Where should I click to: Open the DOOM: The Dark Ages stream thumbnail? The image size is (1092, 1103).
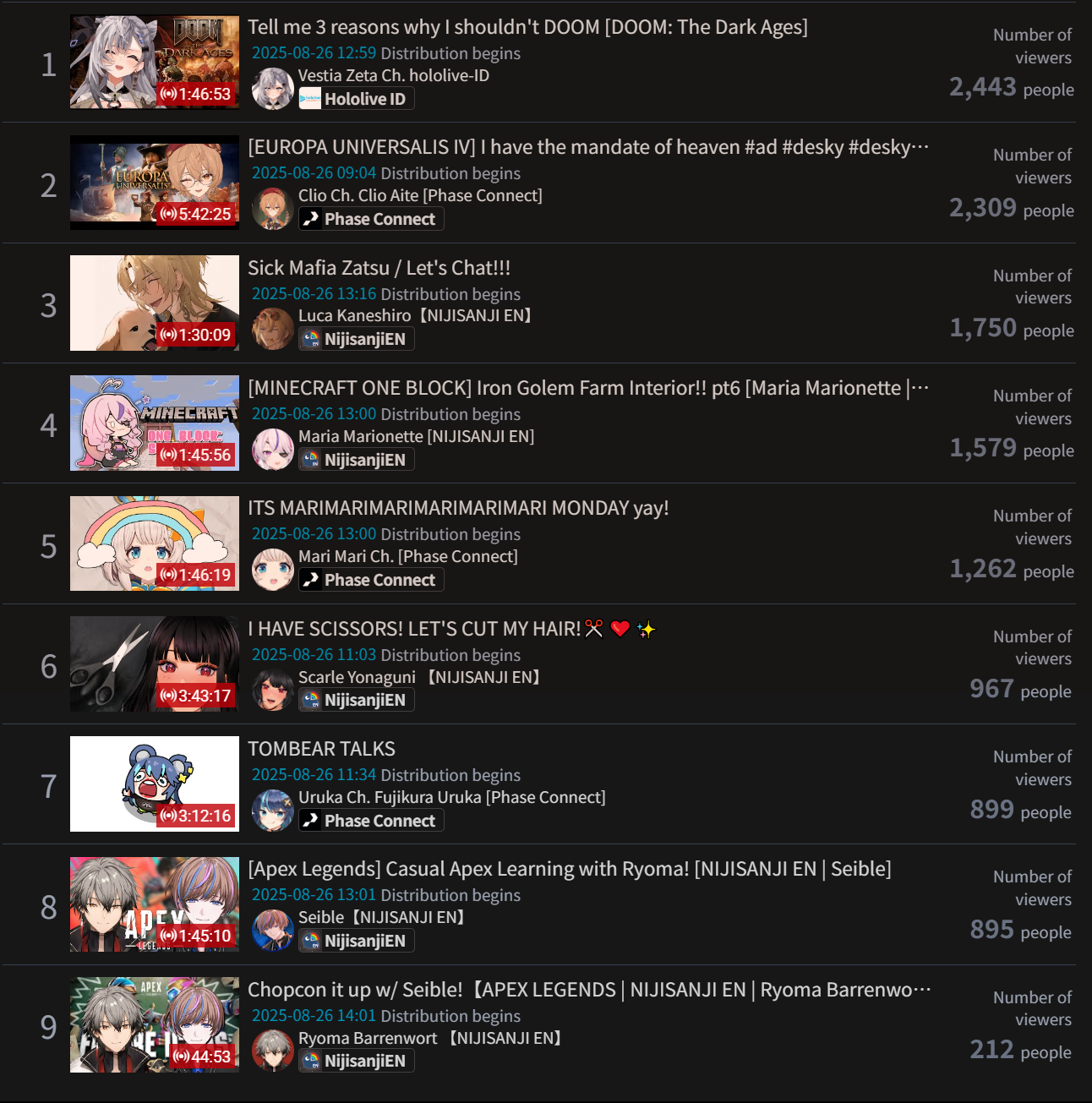click(155, 62)
